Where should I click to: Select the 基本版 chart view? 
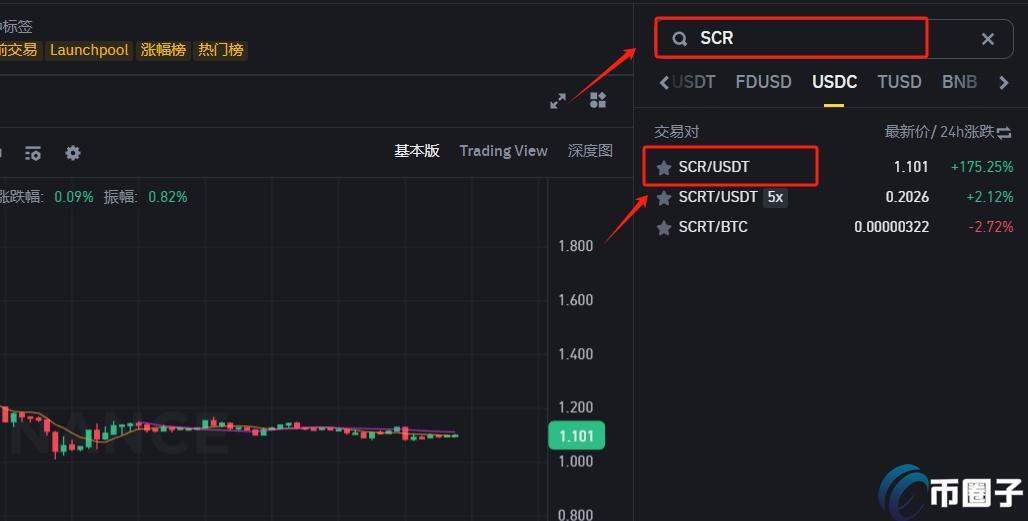416,151
